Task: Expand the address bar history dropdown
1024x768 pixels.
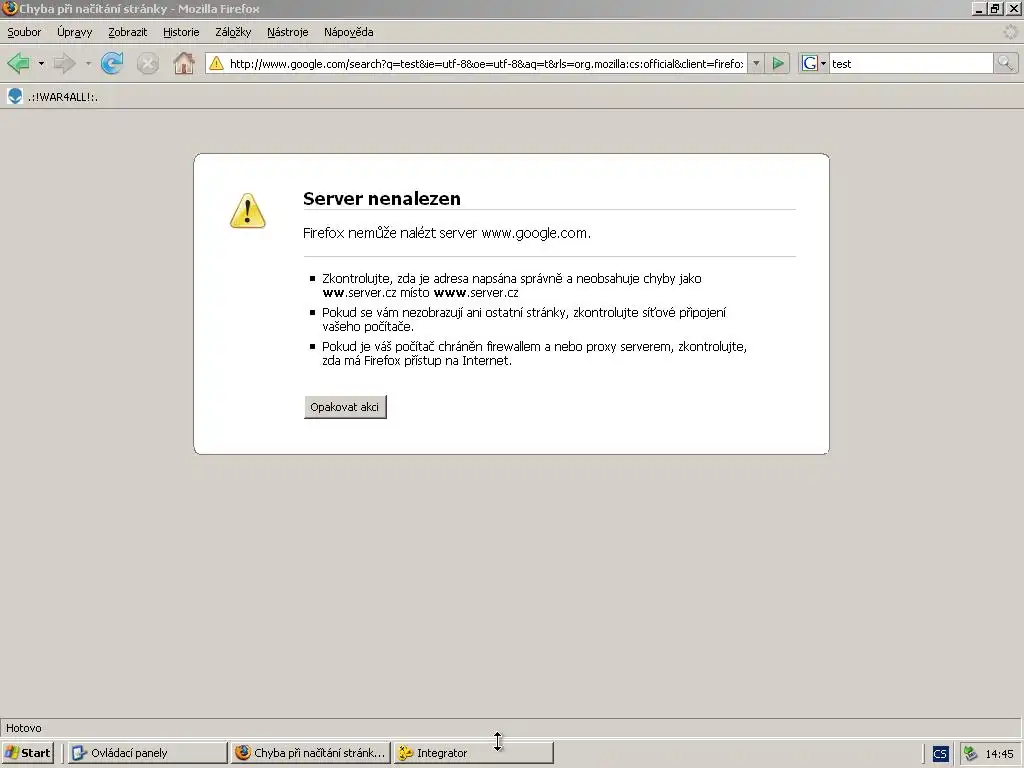Action: (756, 63)
